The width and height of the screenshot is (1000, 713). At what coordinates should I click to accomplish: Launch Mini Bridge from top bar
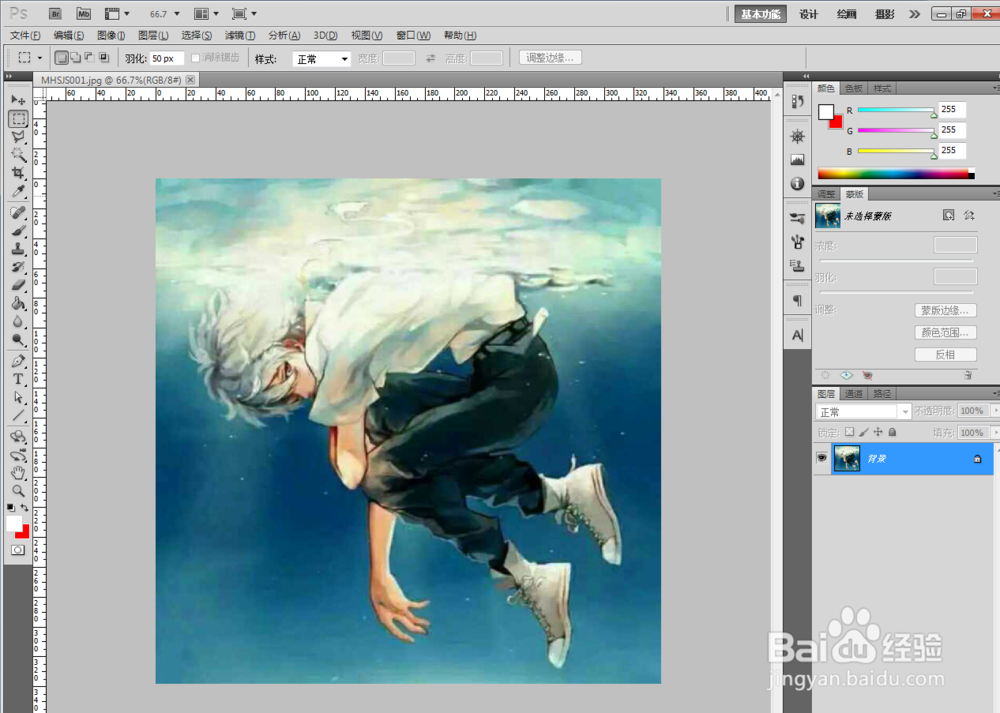pyautogui.click(x=84, y=13)
